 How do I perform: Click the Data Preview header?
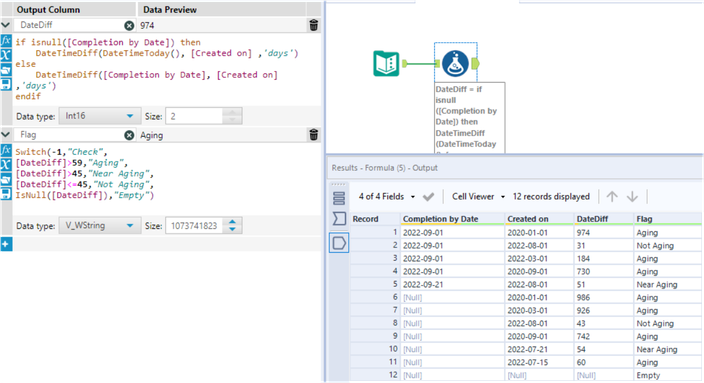coord(170,9)
